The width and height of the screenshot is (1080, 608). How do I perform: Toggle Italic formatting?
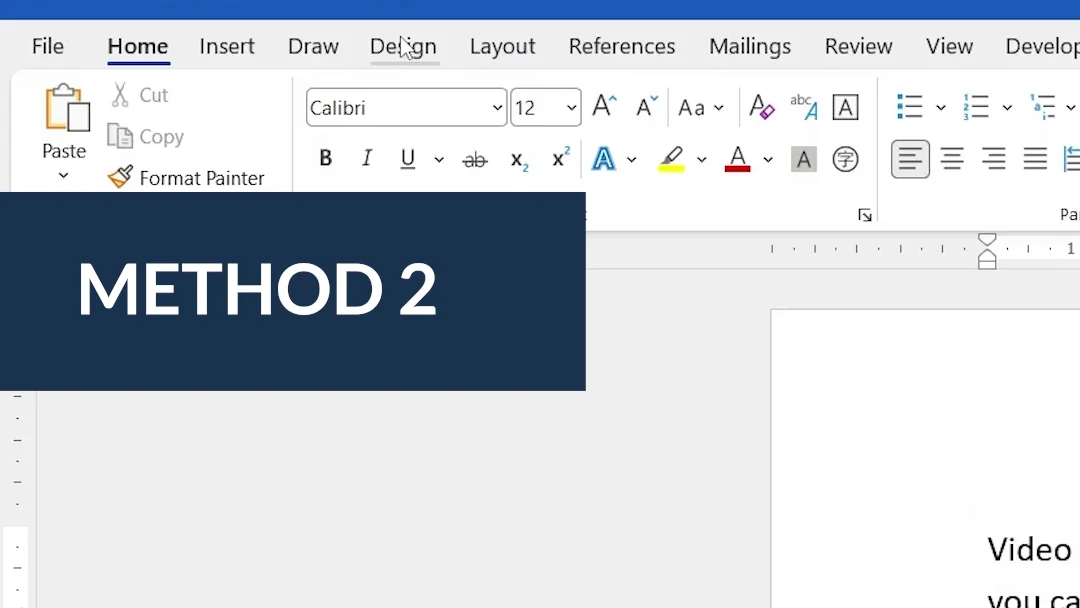367,159
